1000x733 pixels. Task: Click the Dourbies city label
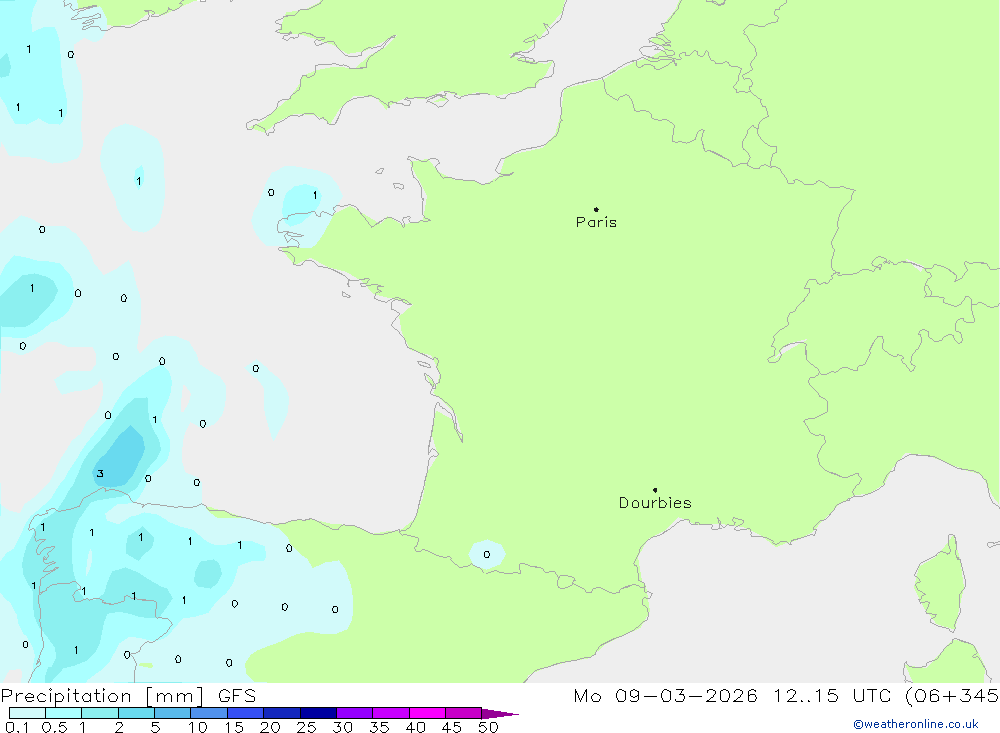click(x=655, y=503)
